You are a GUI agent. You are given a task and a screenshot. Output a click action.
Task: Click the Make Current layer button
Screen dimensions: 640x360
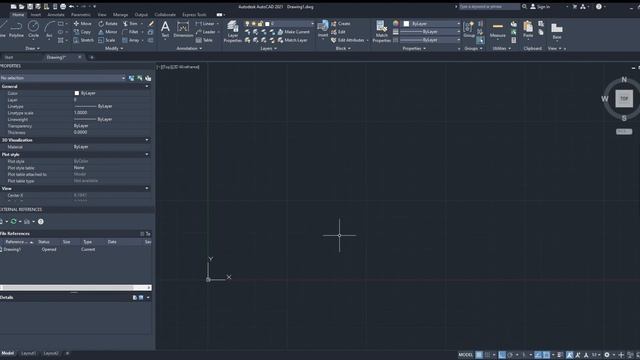pos(293,32)
